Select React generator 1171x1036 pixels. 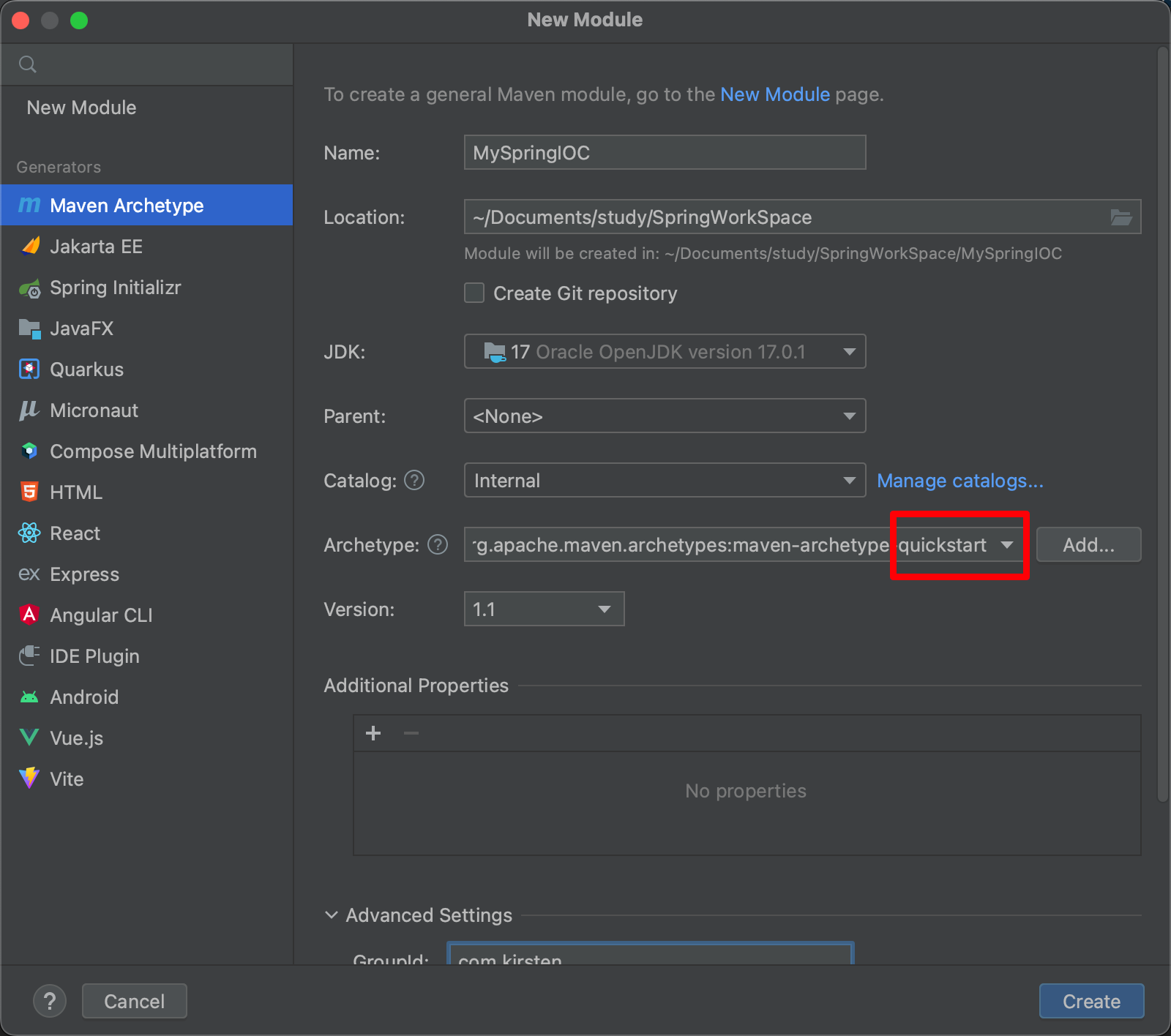pyautogui.click(x=146, y=533)
